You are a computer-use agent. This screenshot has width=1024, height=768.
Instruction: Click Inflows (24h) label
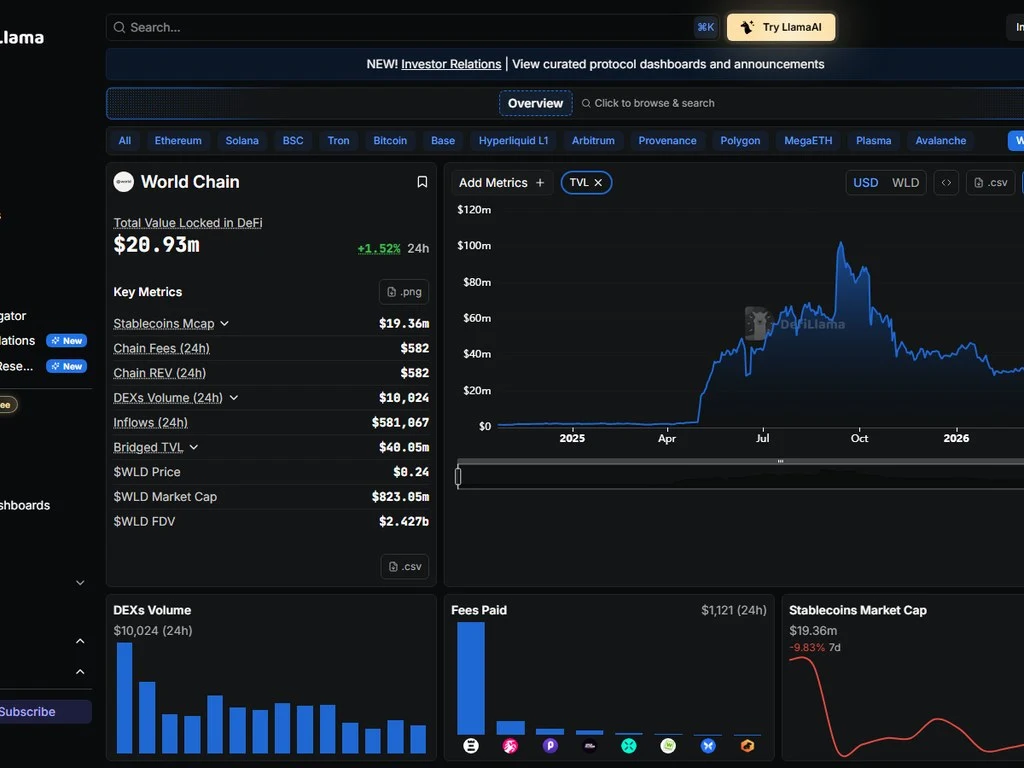[150, 423]
